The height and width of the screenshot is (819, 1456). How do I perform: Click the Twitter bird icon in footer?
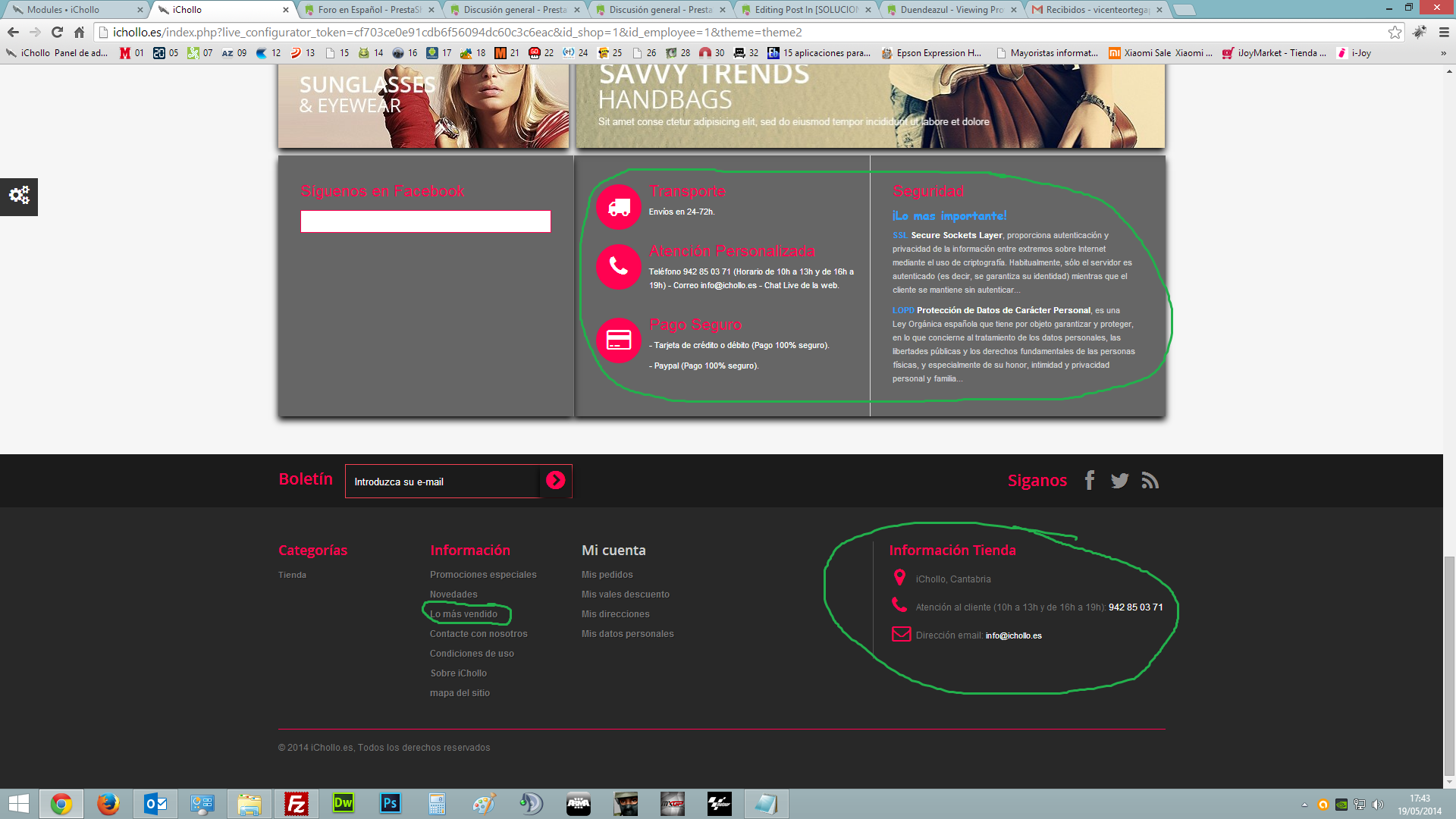pos(1119,480)
